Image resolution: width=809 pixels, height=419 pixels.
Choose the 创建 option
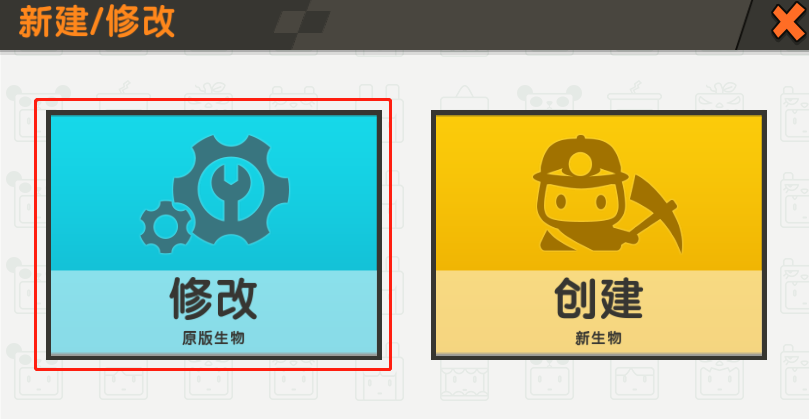point(598,299)
